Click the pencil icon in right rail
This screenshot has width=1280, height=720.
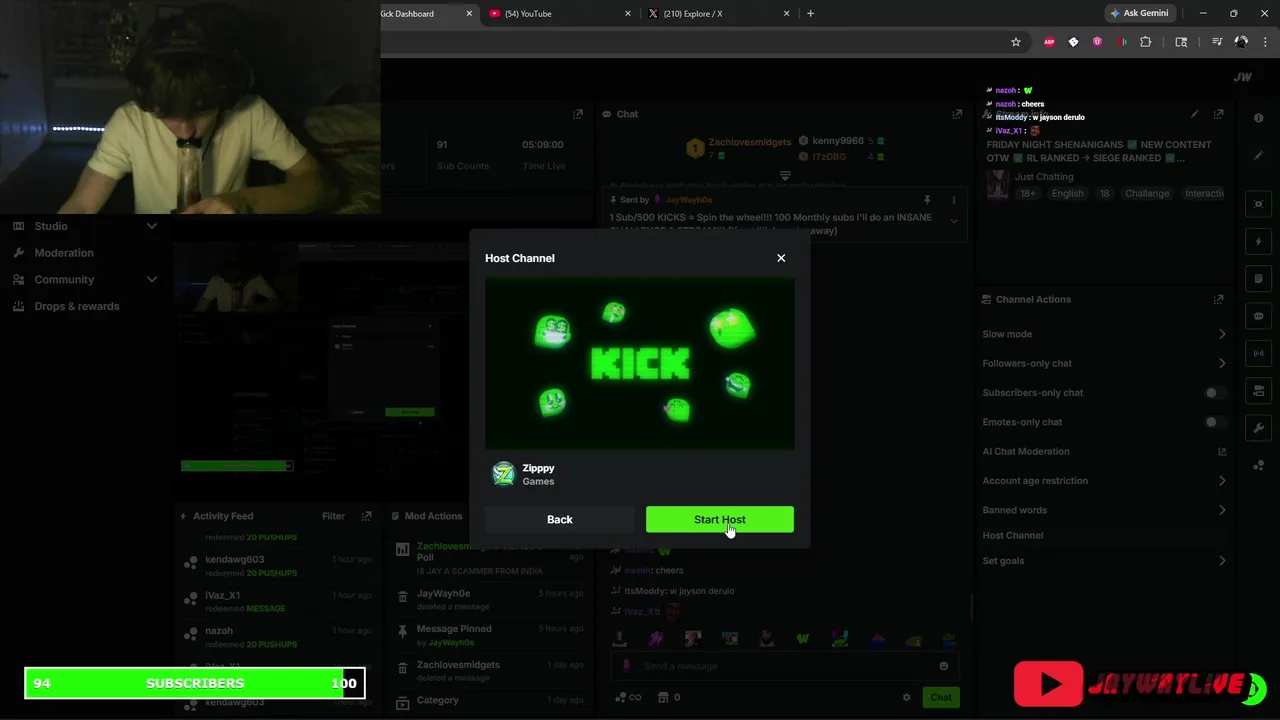click(1259, 156)
